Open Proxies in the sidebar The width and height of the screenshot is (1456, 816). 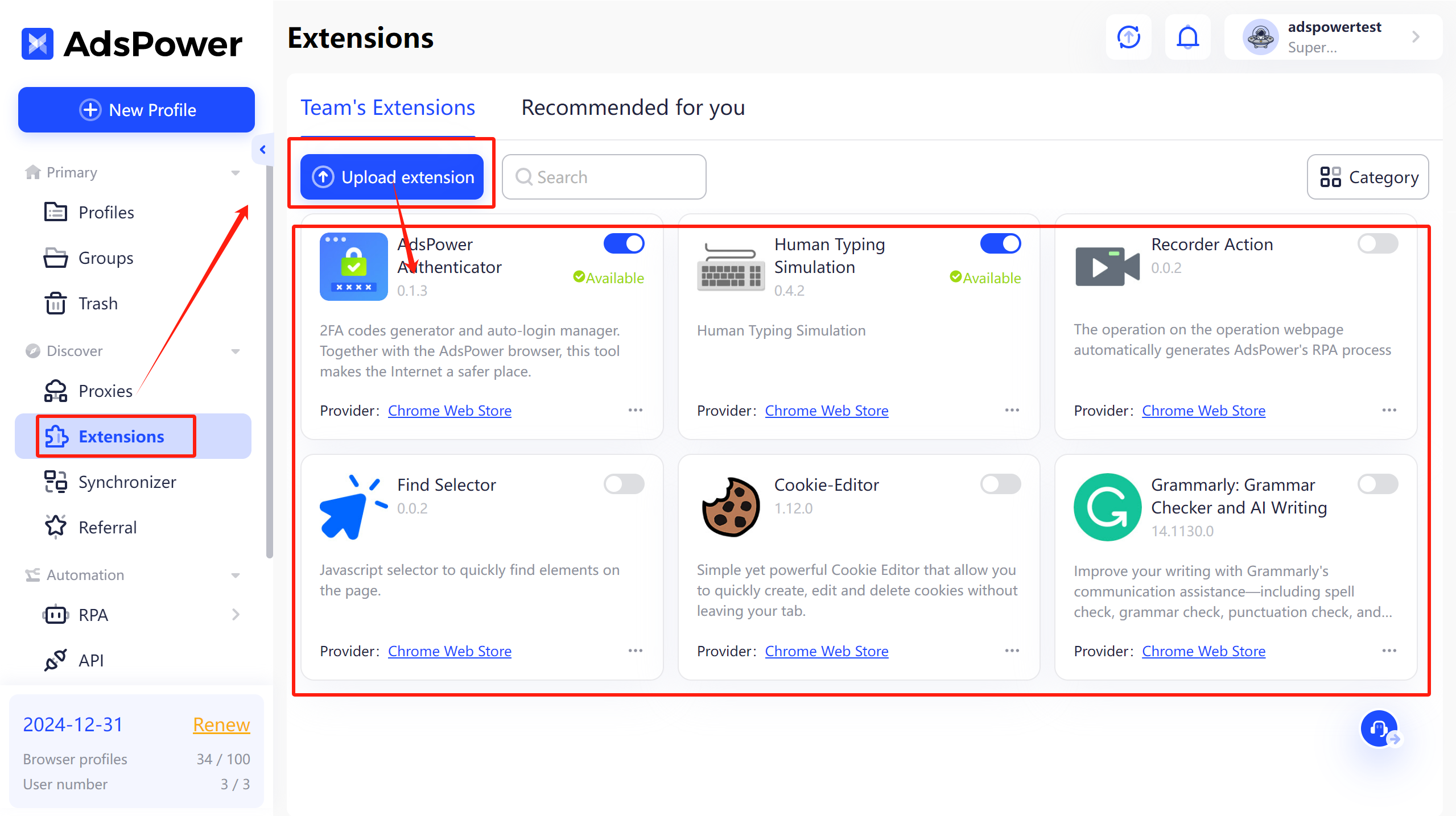(x=133, y=391)
